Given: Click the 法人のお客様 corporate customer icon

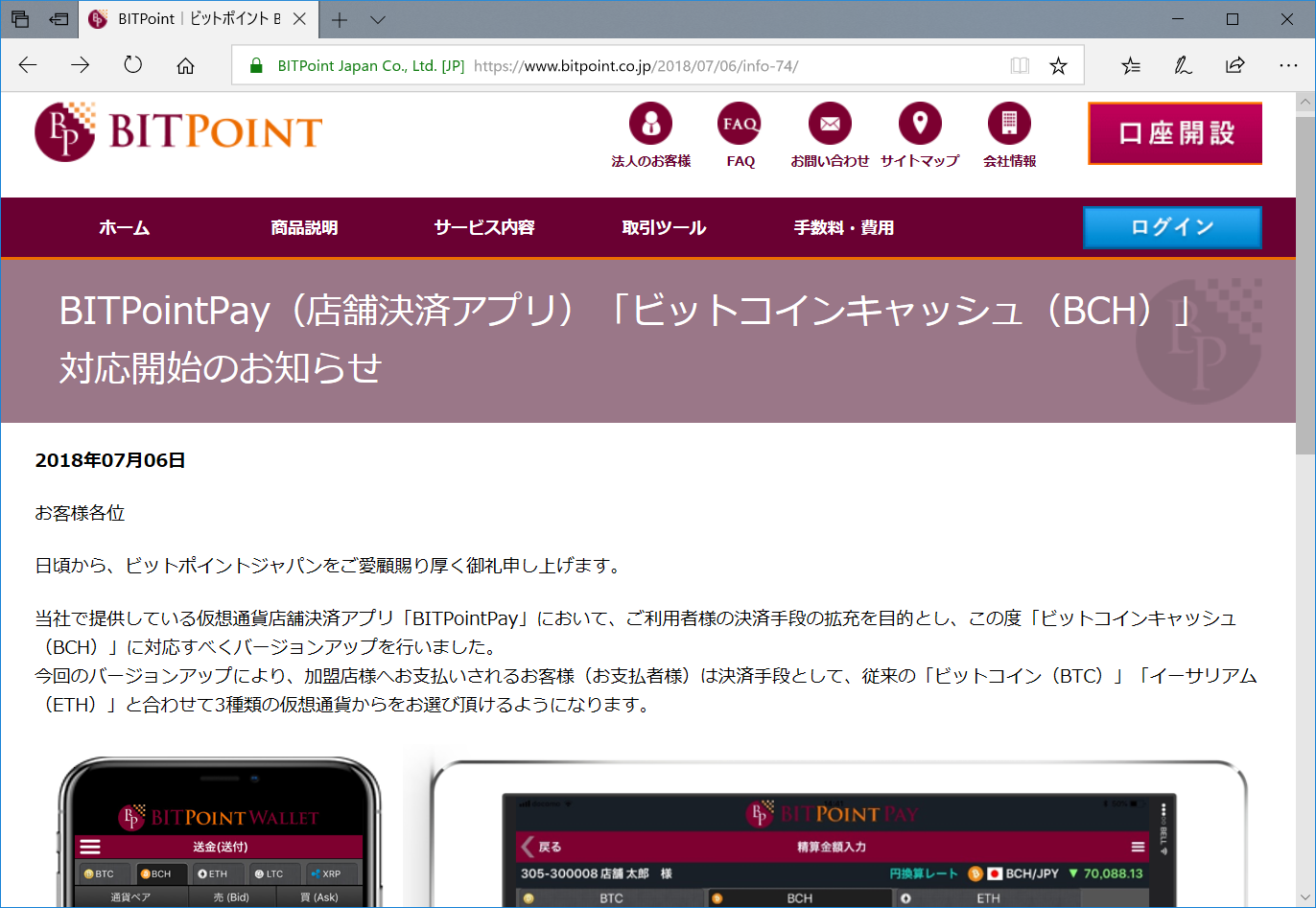Looking at the screenshot, I should pyautogui.click(x=651, y=123).
